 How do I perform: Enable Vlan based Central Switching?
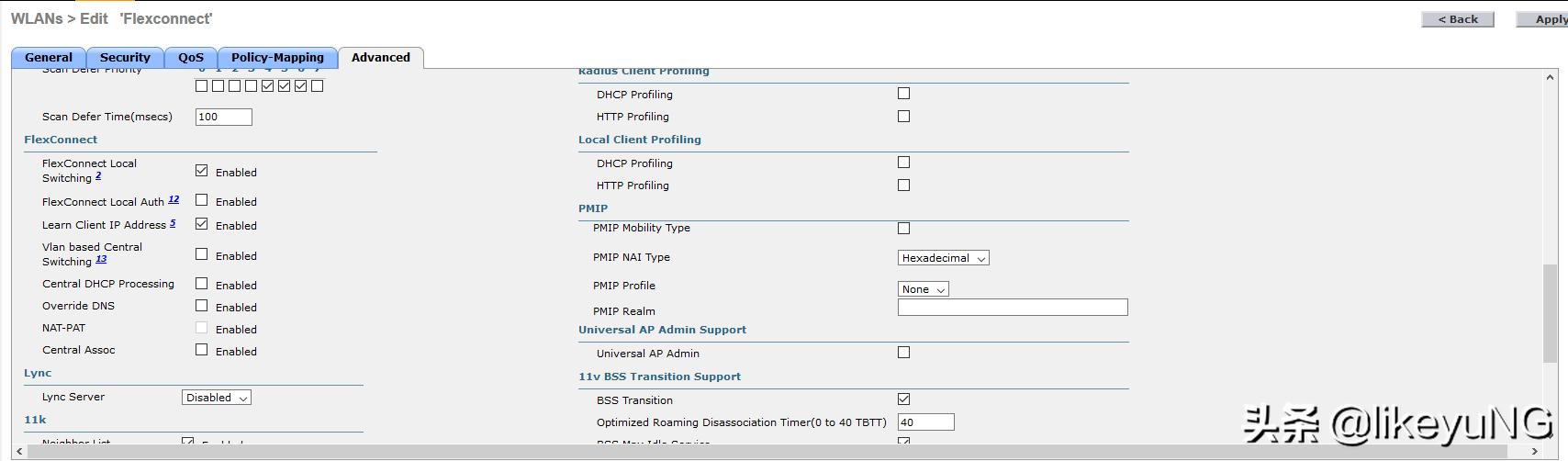click(202, 254)
